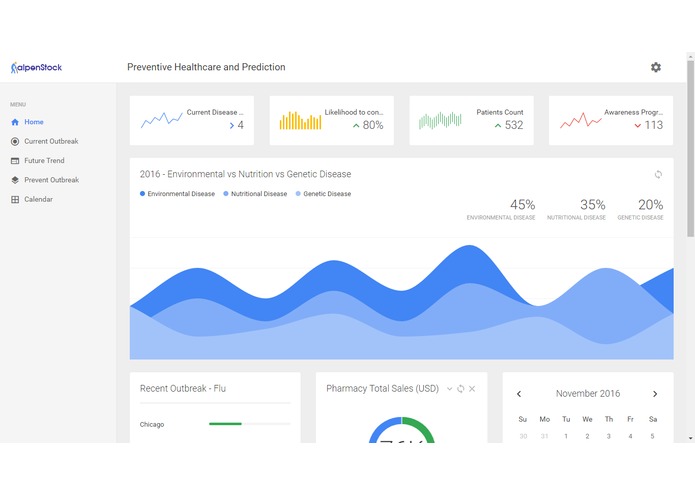Click the Current Disease value 4

pyautogui.click(x=241, y=125)
